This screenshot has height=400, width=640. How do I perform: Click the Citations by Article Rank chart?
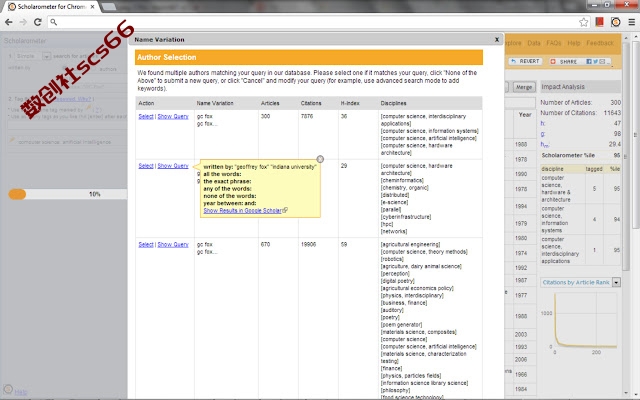(580, 322)
